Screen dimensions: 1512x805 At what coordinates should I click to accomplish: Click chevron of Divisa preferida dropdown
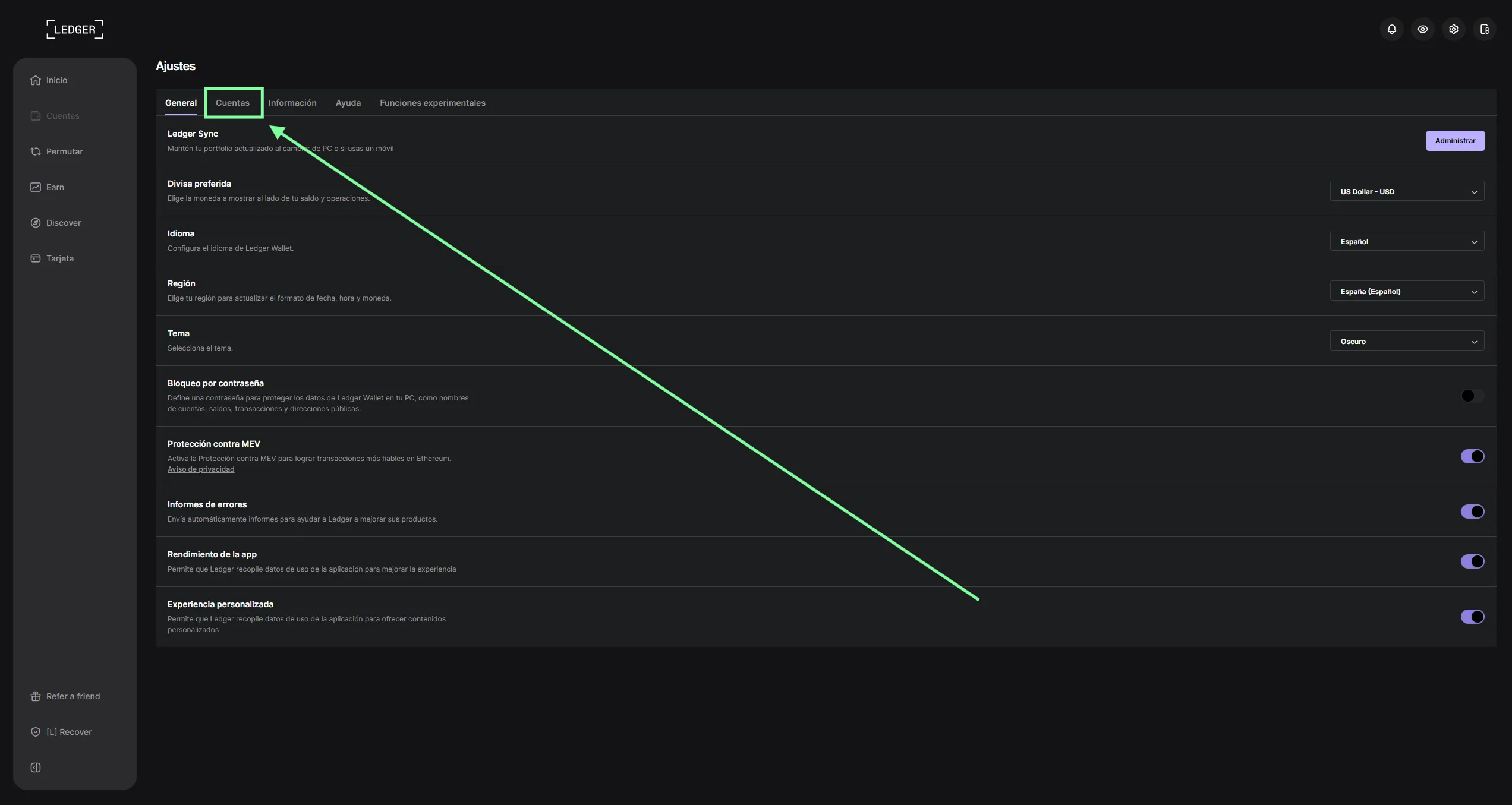[x=1474, y=192]
